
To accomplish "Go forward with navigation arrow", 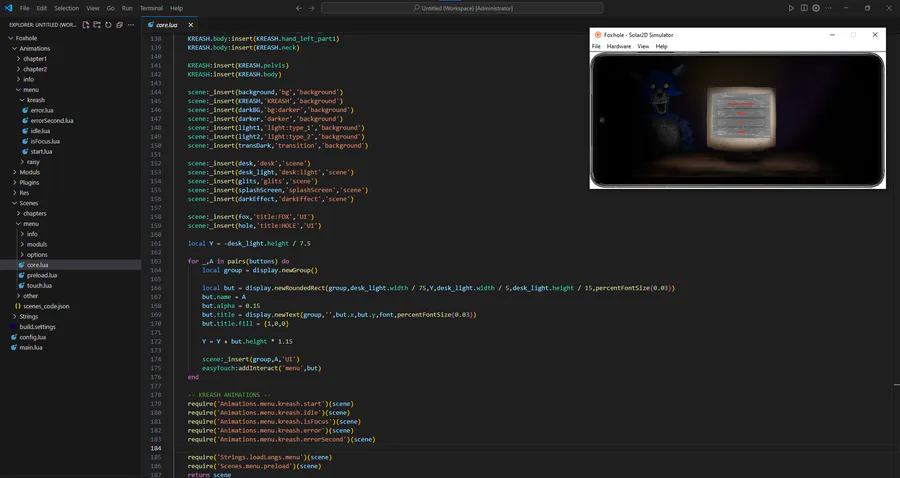I will (x=312, y=8).
